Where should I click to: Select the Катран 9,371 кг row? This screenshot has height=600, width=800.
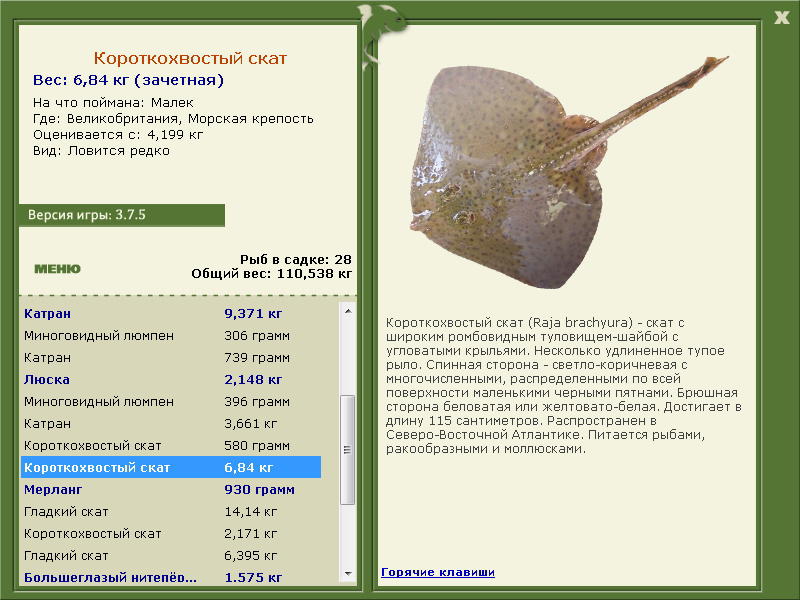[x=171, y=313]
